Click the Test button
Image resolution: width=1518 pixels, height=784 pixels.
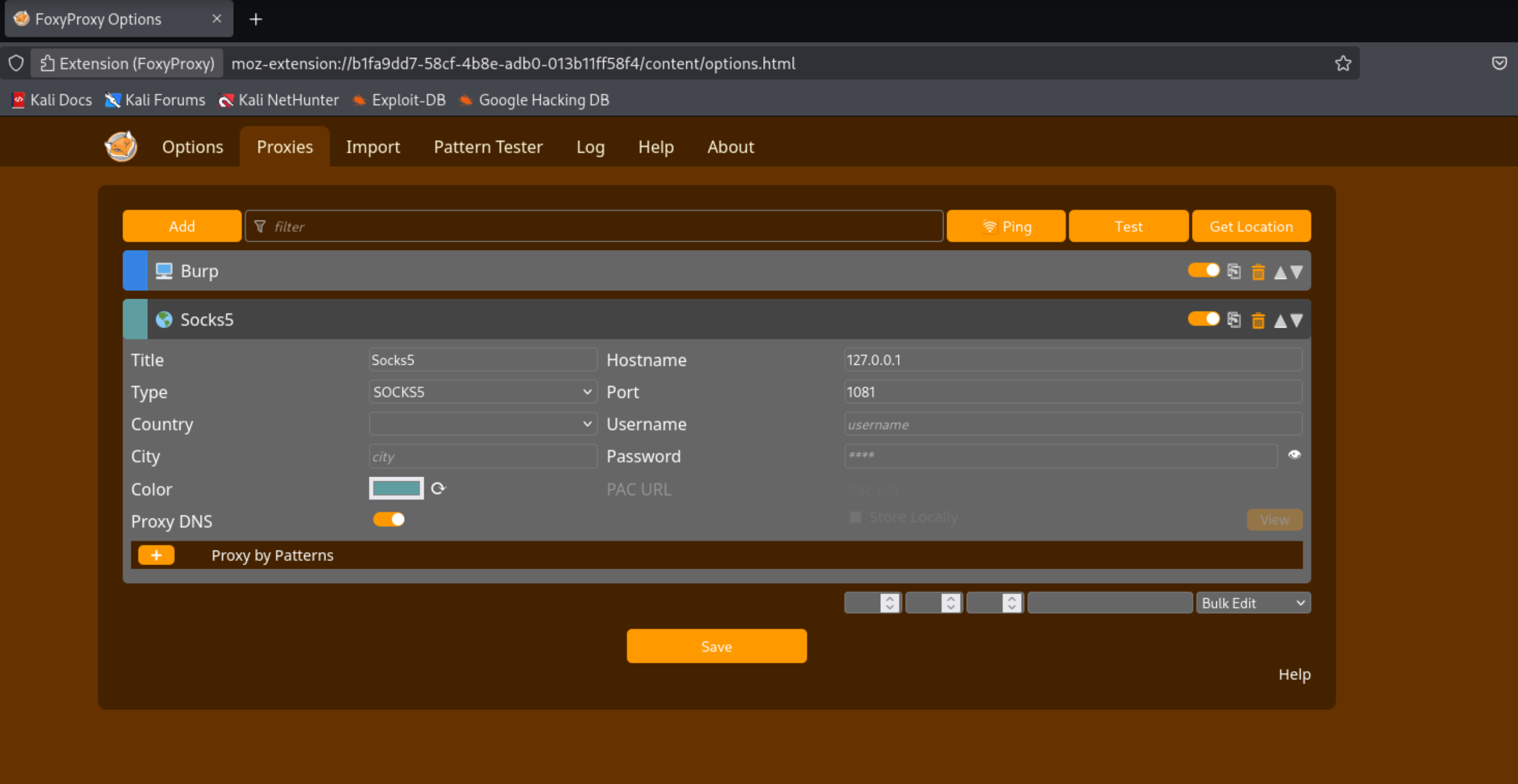click(1128, 226)
